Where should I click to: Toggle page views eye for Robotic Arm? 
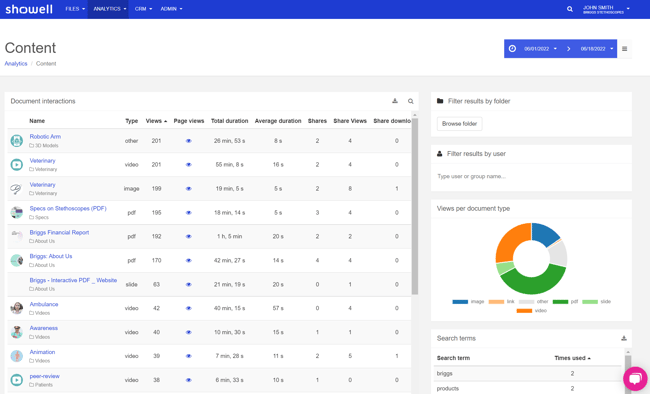coord(189,141)
